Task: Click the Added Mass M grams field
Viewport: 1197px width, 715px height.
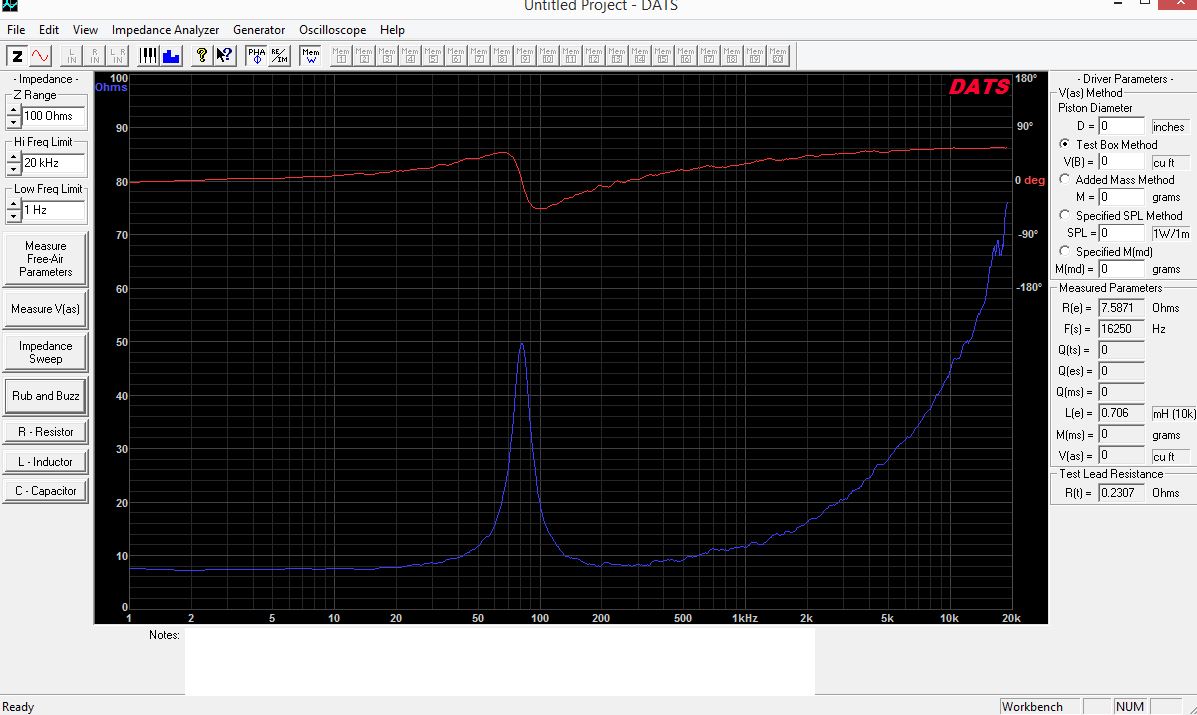Action: tap(1121, 197)
